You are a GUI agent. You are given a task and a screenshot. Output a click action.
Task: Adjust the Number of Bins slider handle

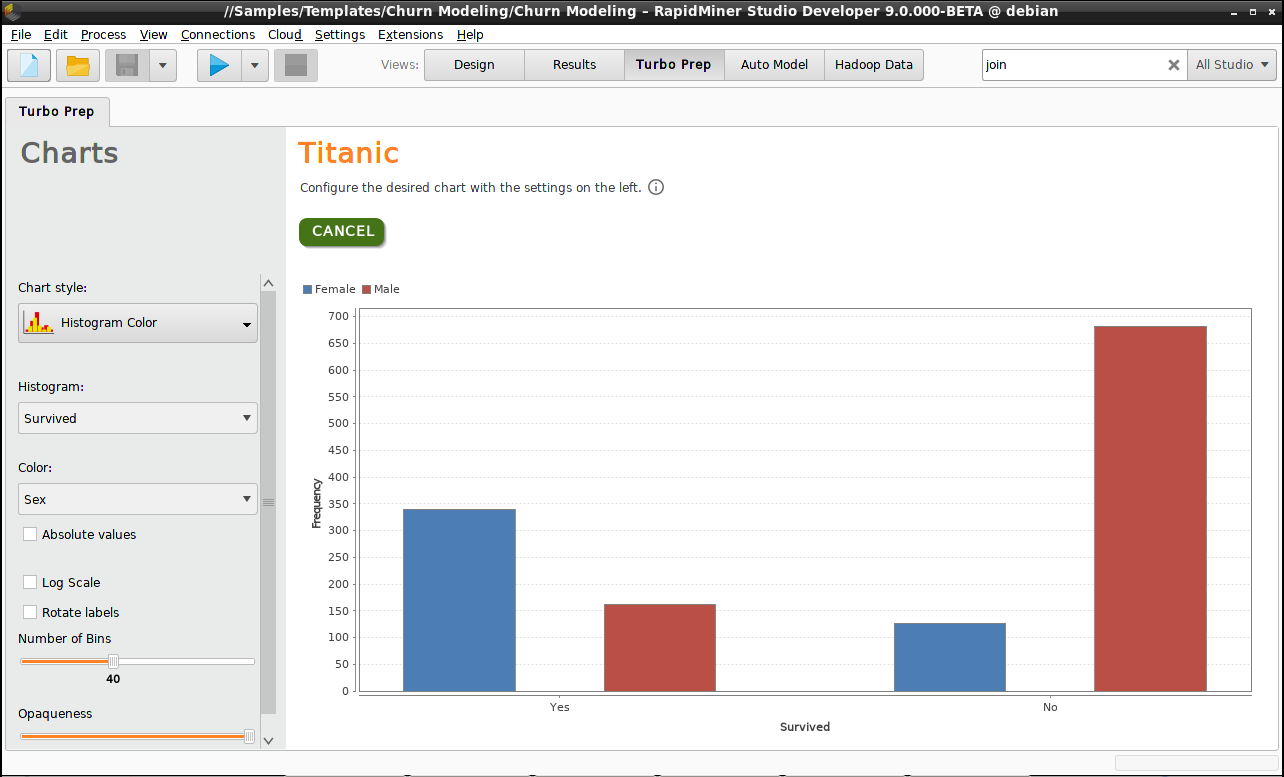click(x=113, y=661)
